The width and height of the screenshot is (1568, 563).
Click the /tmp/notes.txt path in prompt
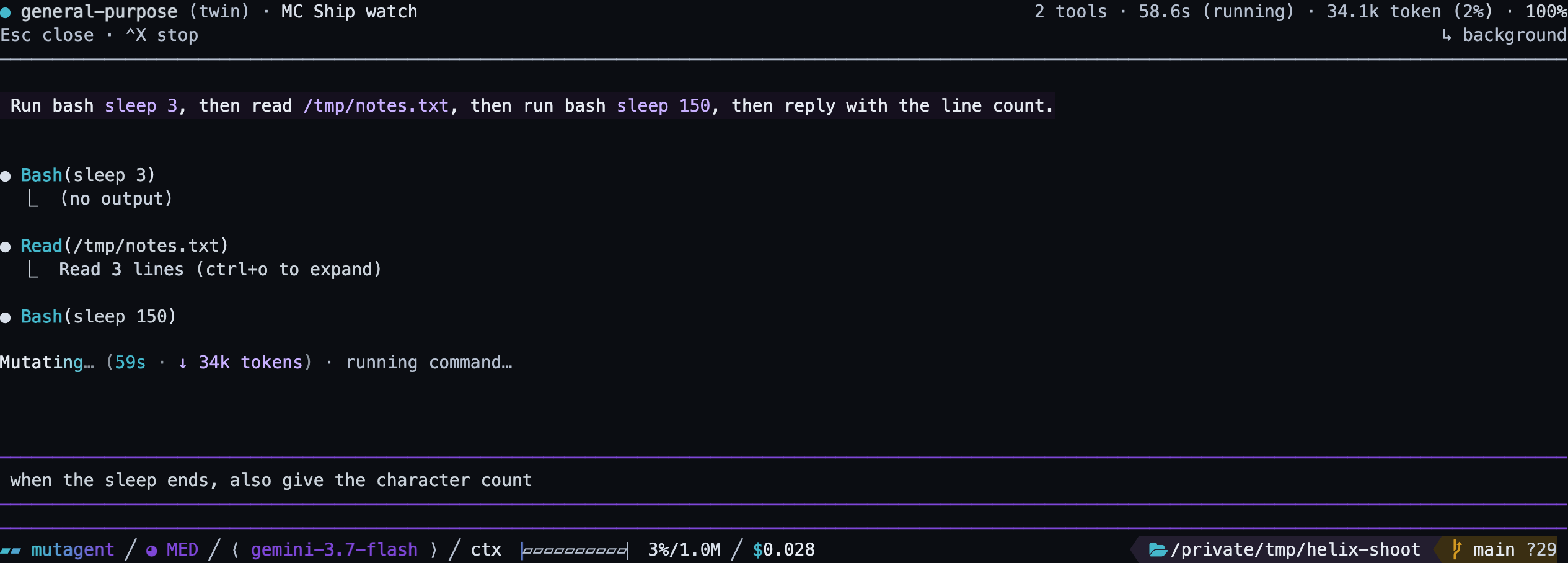pyautogui.click(x=376, y=106)
